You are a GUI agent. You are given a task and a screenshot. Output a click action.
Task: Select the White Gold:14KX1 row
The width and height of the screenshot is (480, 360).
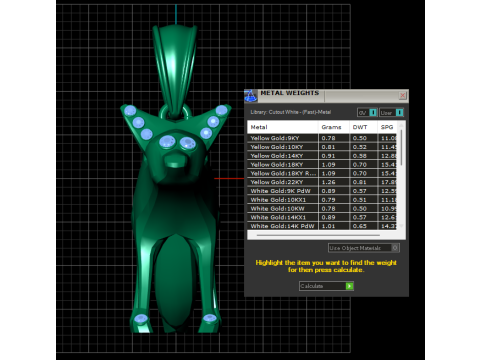pos(322,217)
